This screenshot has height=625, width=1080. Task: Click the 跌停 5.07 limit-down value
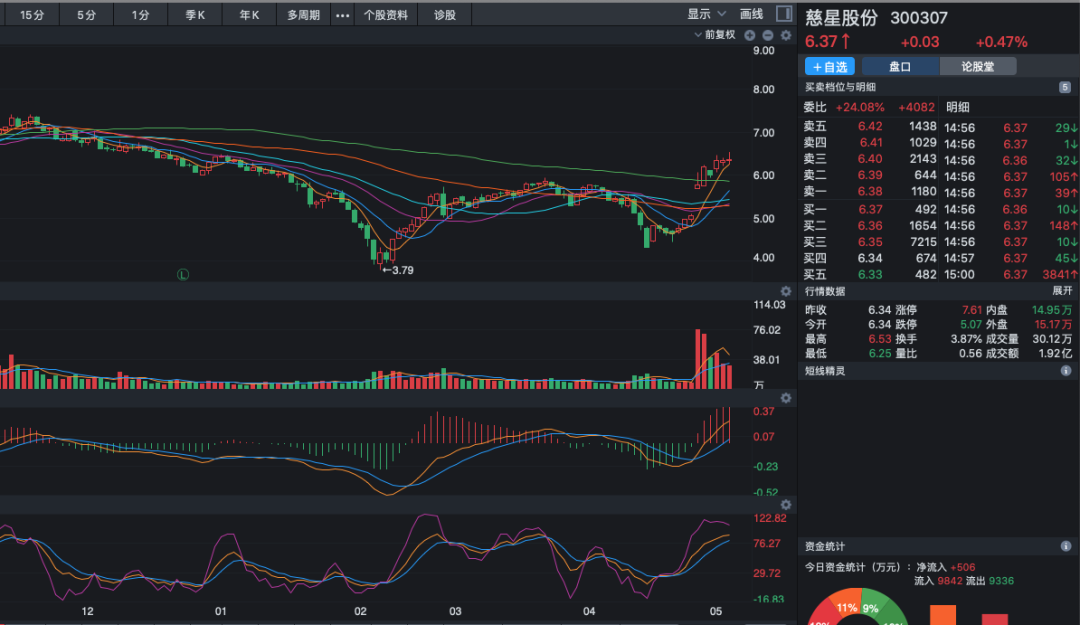coord(971,325)
